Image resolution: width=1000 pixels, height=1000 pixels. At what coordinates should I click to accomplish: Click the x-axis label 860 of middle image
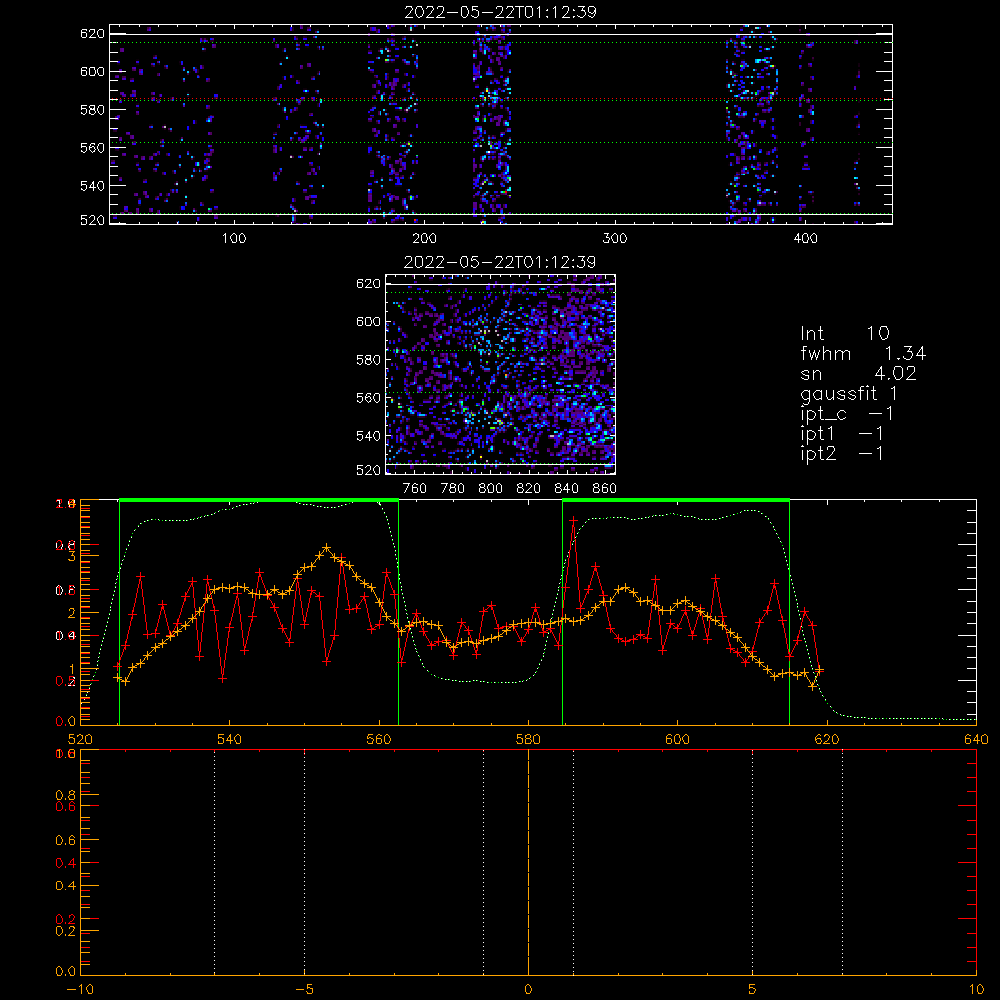point(605,489)
